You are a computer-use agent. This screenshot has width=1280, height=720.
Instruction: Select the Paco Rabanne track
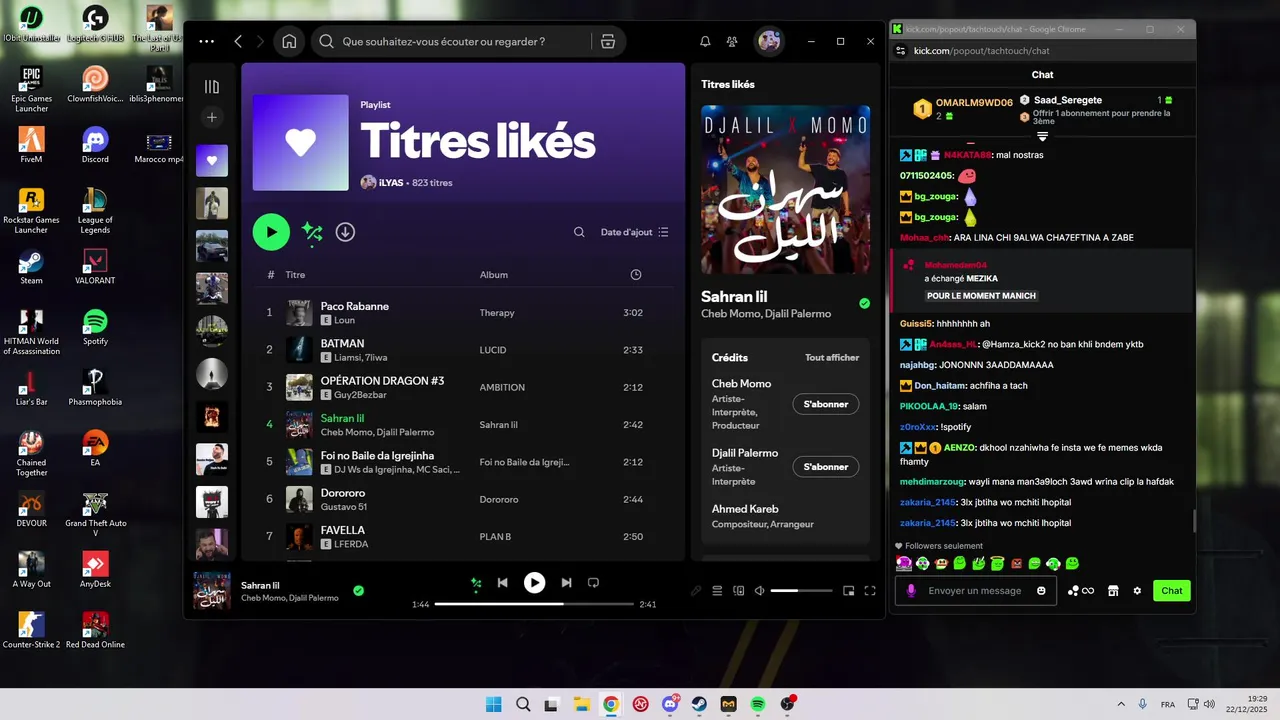coord(463,313)
